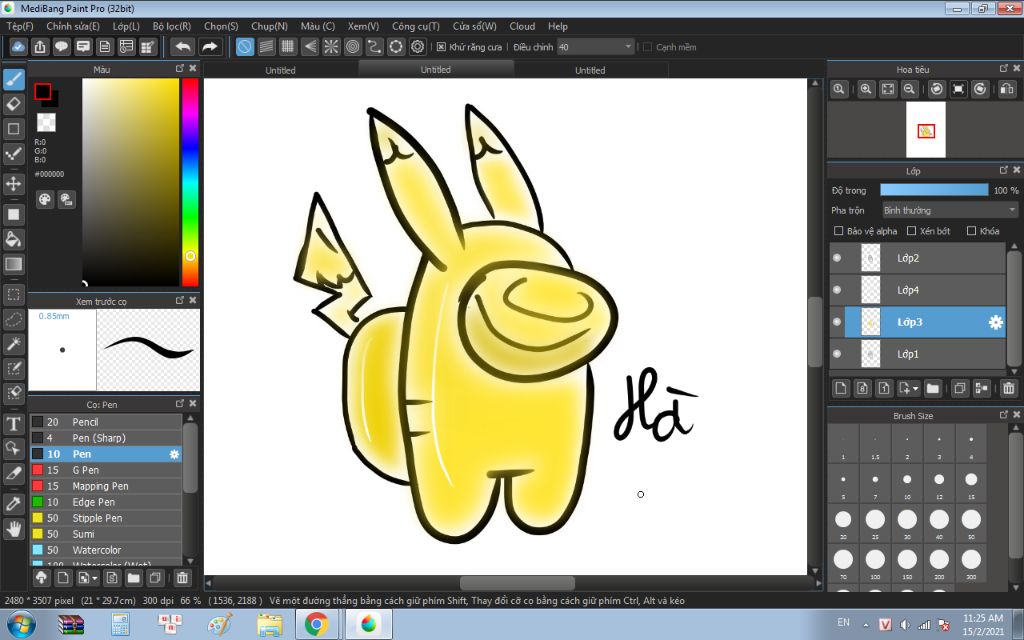Screen dimensions: 1024x640
Task: Open the Bộ lọc(R) menu
Action: coord(172,26)
